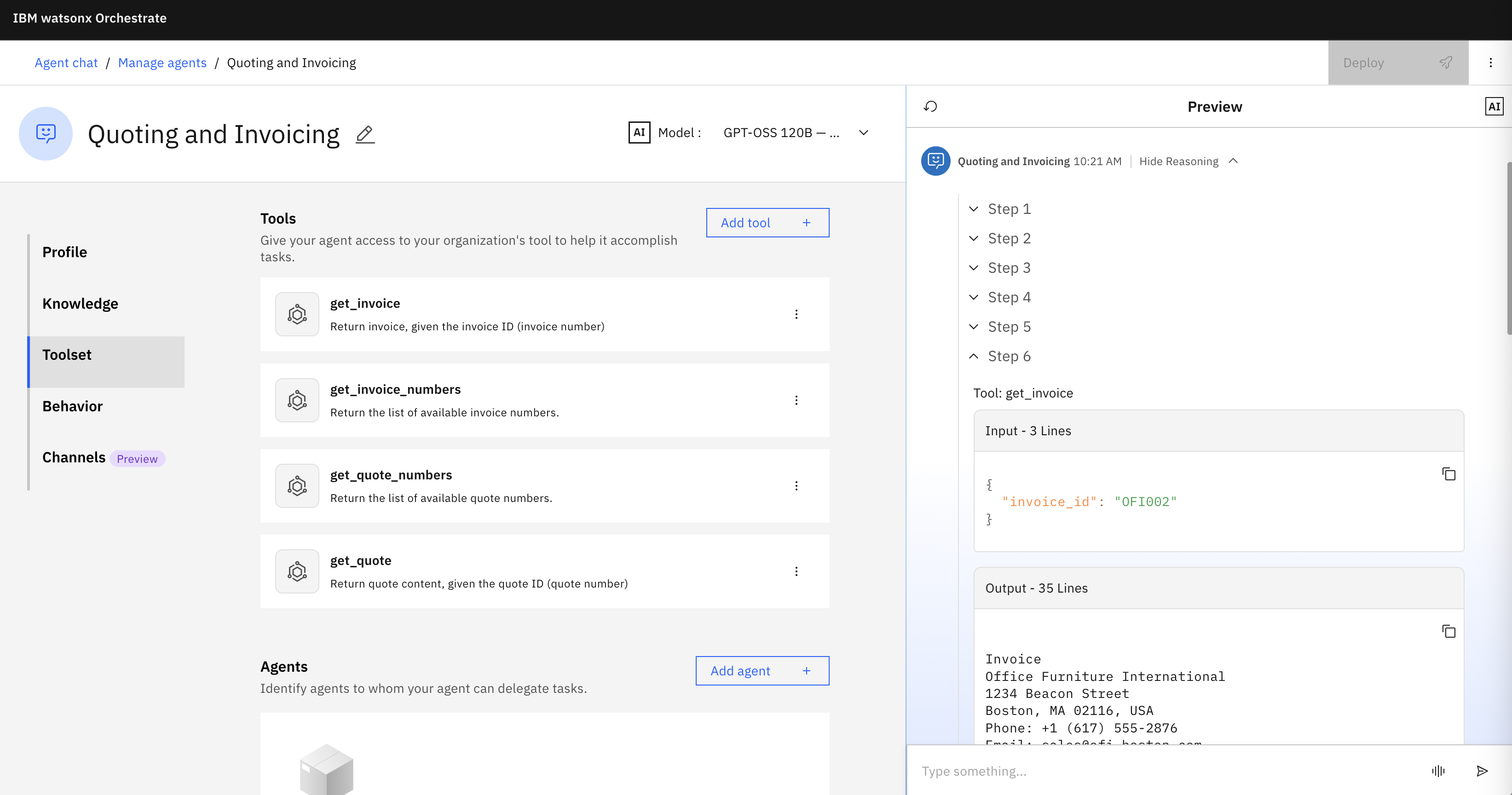Viewport: 1512px width, 795px height.
Task: Click the reset chat icon in Preview
Action: [930, 106]
